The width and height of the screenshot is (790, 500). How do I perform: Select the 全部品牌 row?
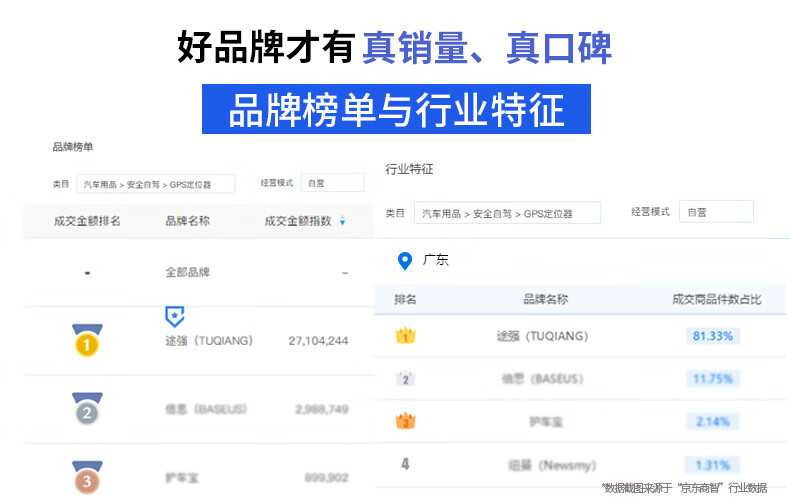[x=187, y=272]
